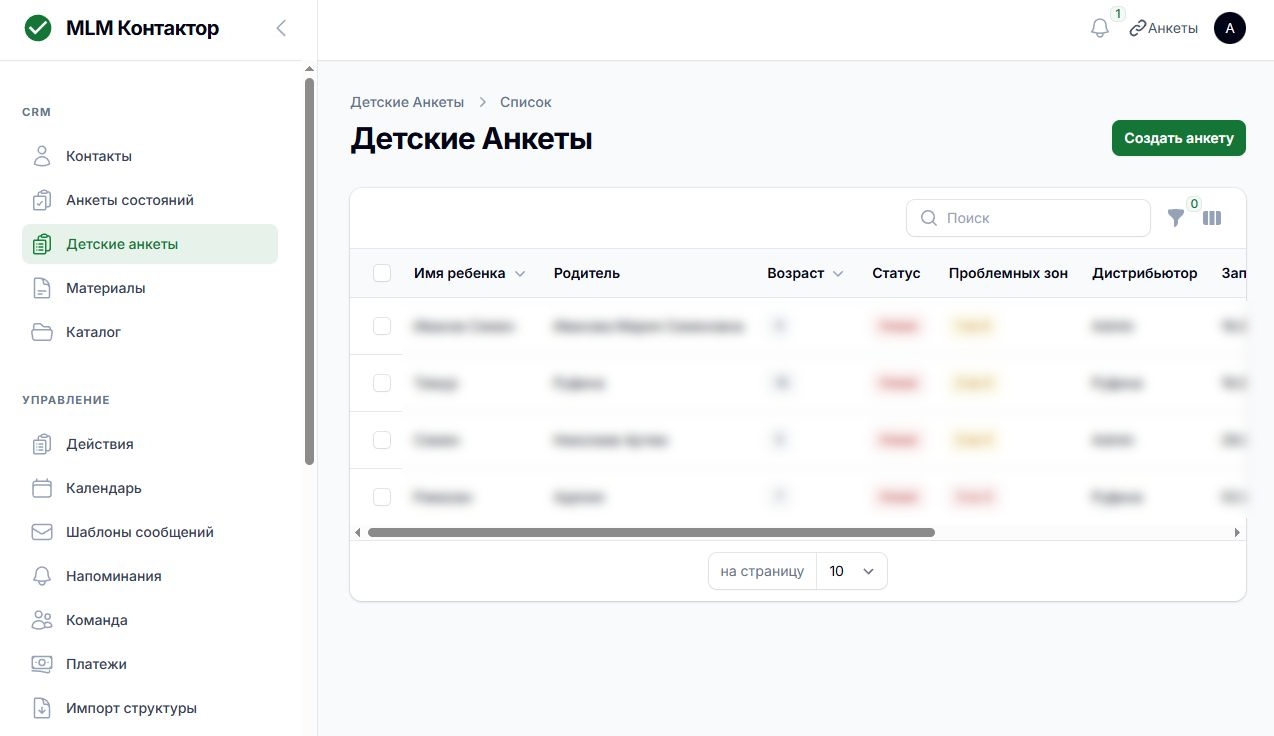Image resolution: width=1274 pixels, height=736 pixels.
Task: Click the Контакты person icon
Action: tap(41, 156)
